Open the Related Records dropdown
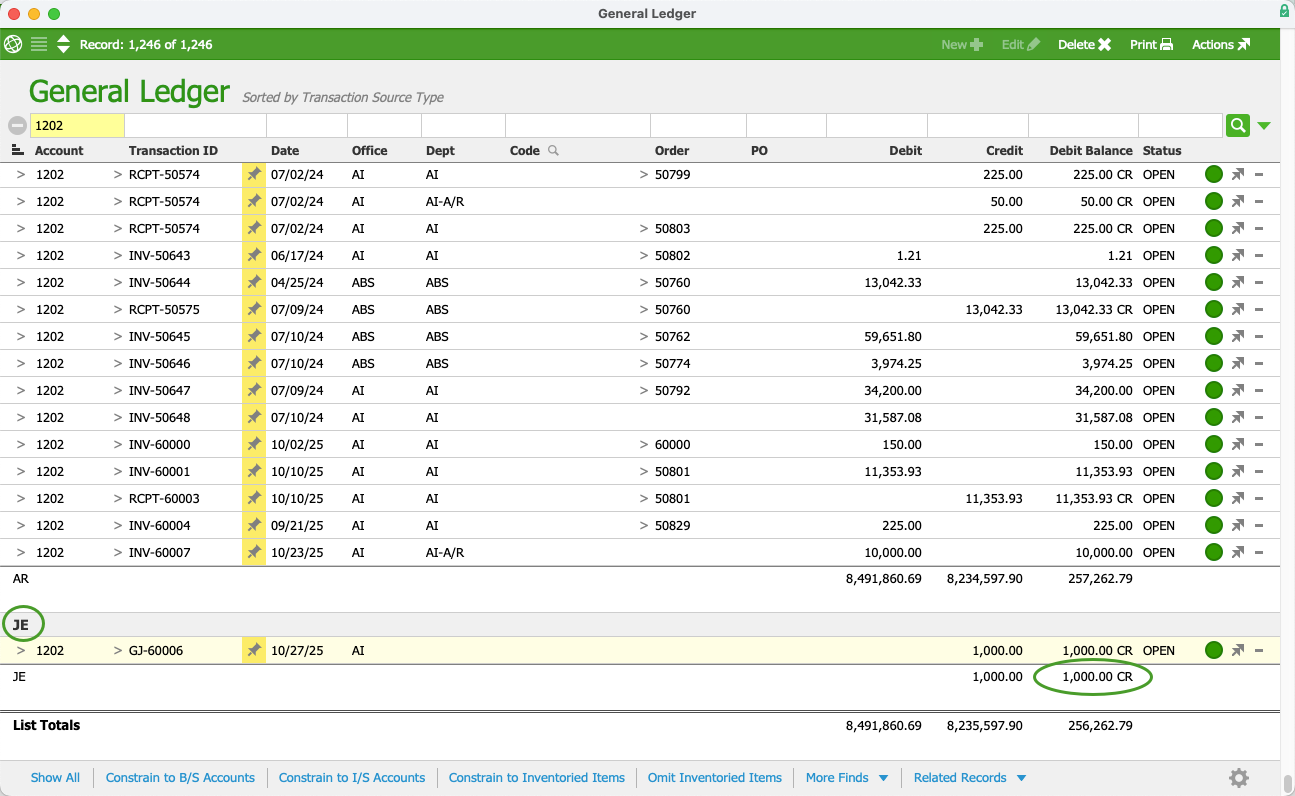 [969, 778]
